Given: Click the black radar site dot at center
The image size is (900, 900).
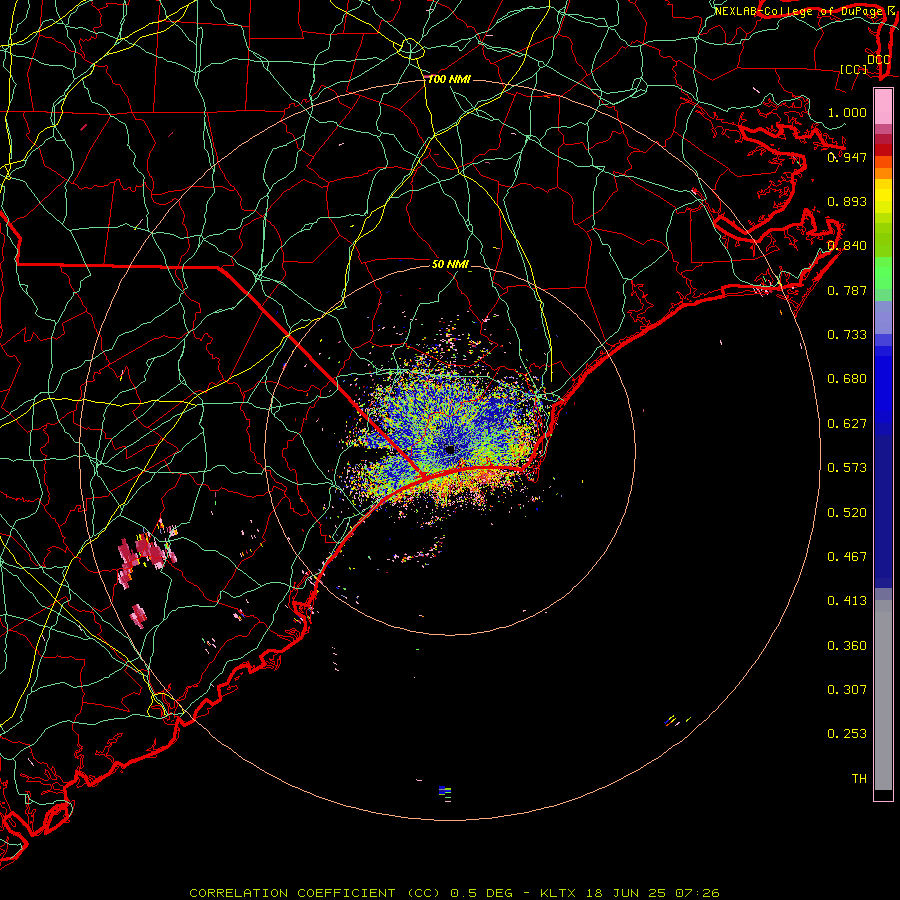Looking at the screenshot, I should [450, 450].
